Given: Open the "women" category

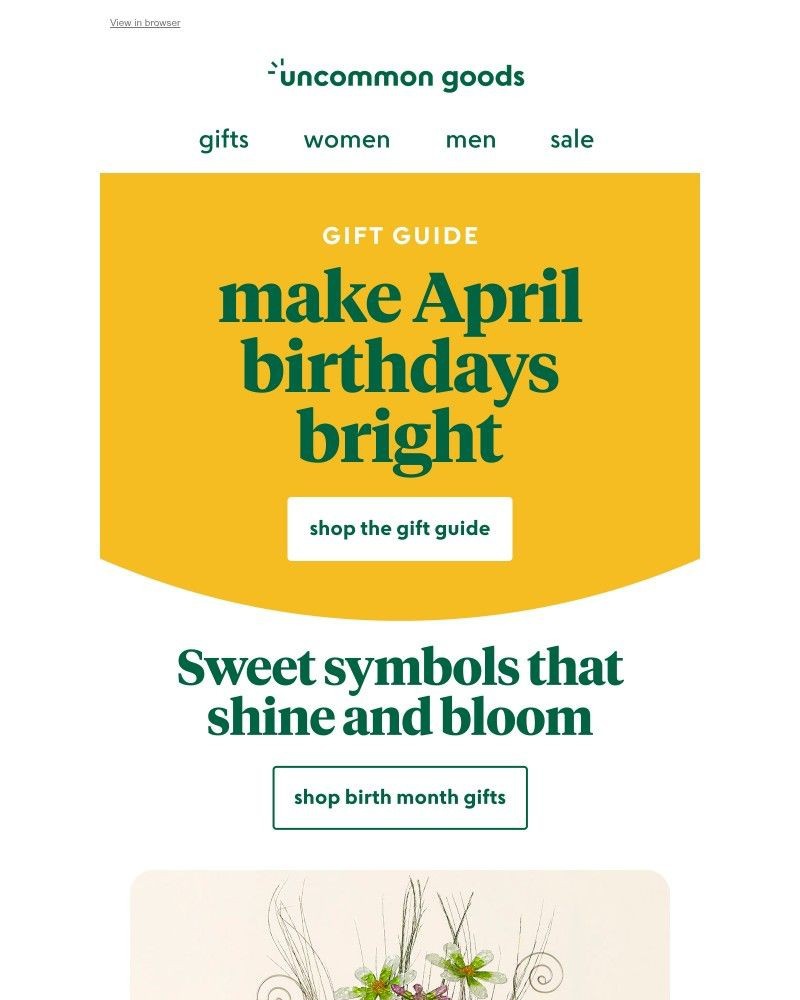Looking at the screenshot, I should [346, 140].
